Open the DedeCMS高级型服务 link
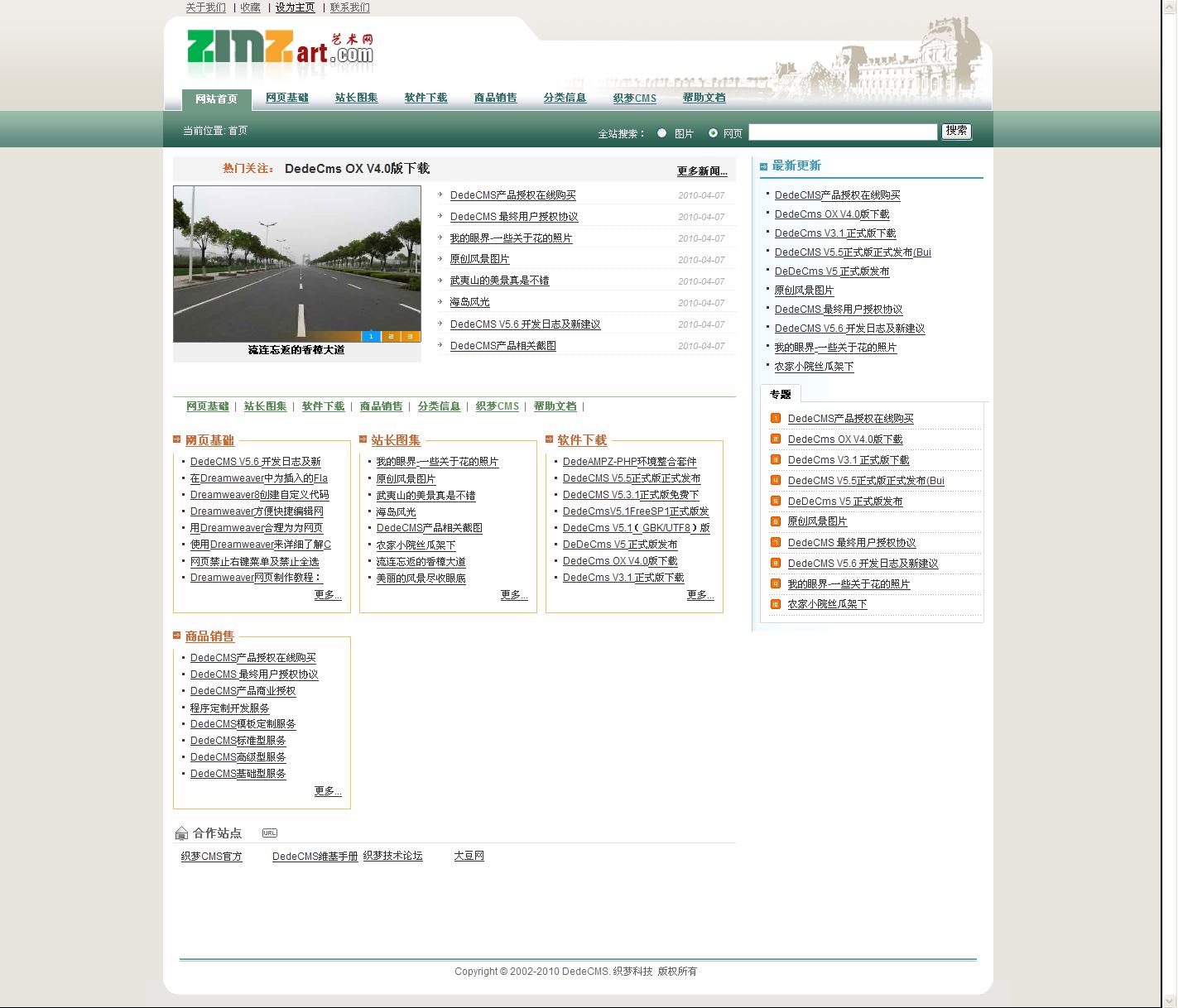The height and width of the screenshot is (1008, 1178). [238, 757]
